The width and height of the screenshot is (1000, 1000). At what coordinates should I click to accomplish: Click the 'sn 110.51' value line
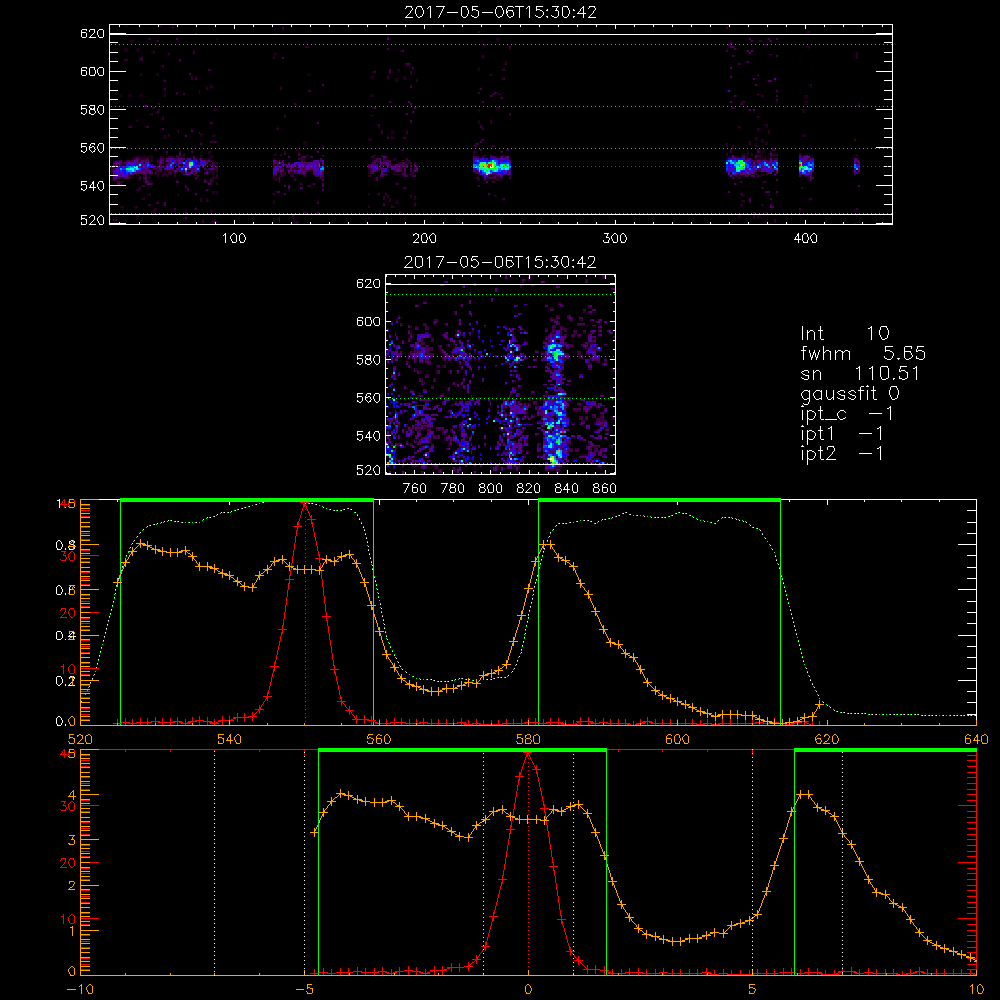coord(860,373)
